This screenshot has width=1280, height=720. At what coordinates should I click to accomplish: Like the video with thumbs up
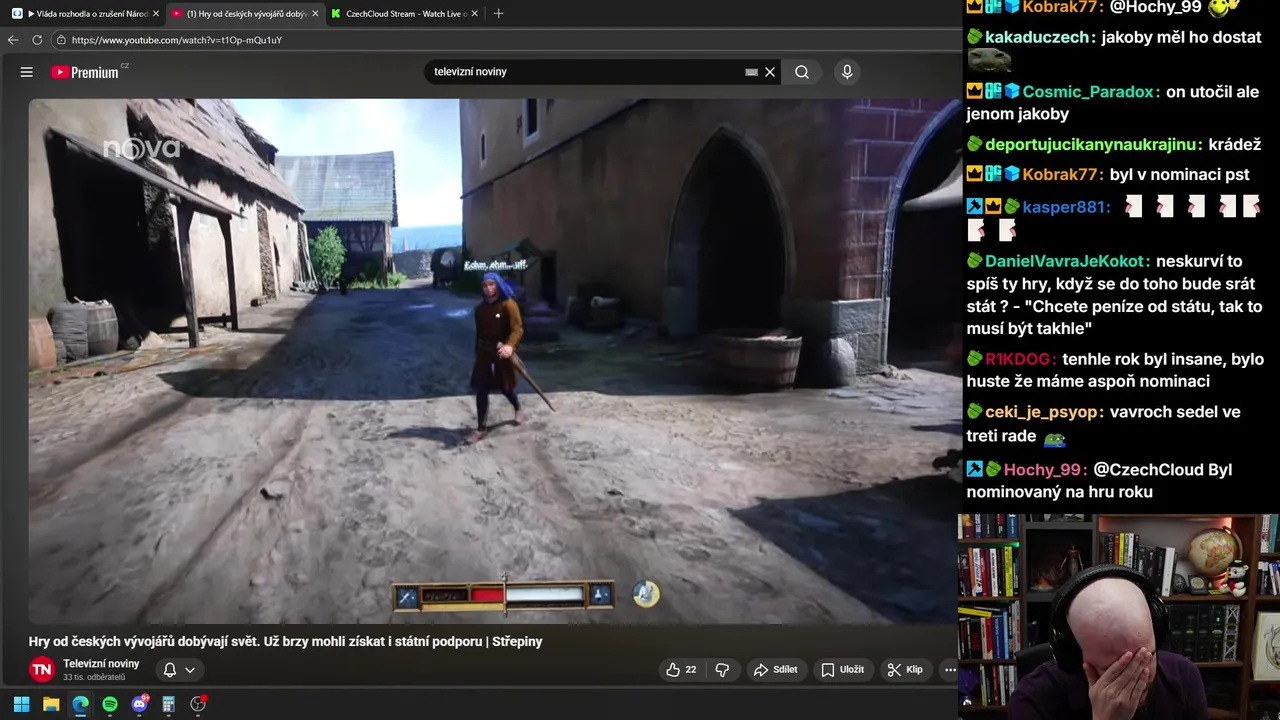tap(681, 669)
